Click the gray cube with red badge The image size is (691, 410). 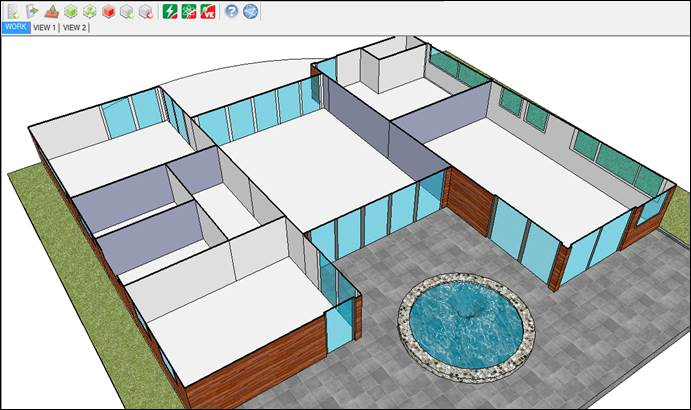coord(146,11)
